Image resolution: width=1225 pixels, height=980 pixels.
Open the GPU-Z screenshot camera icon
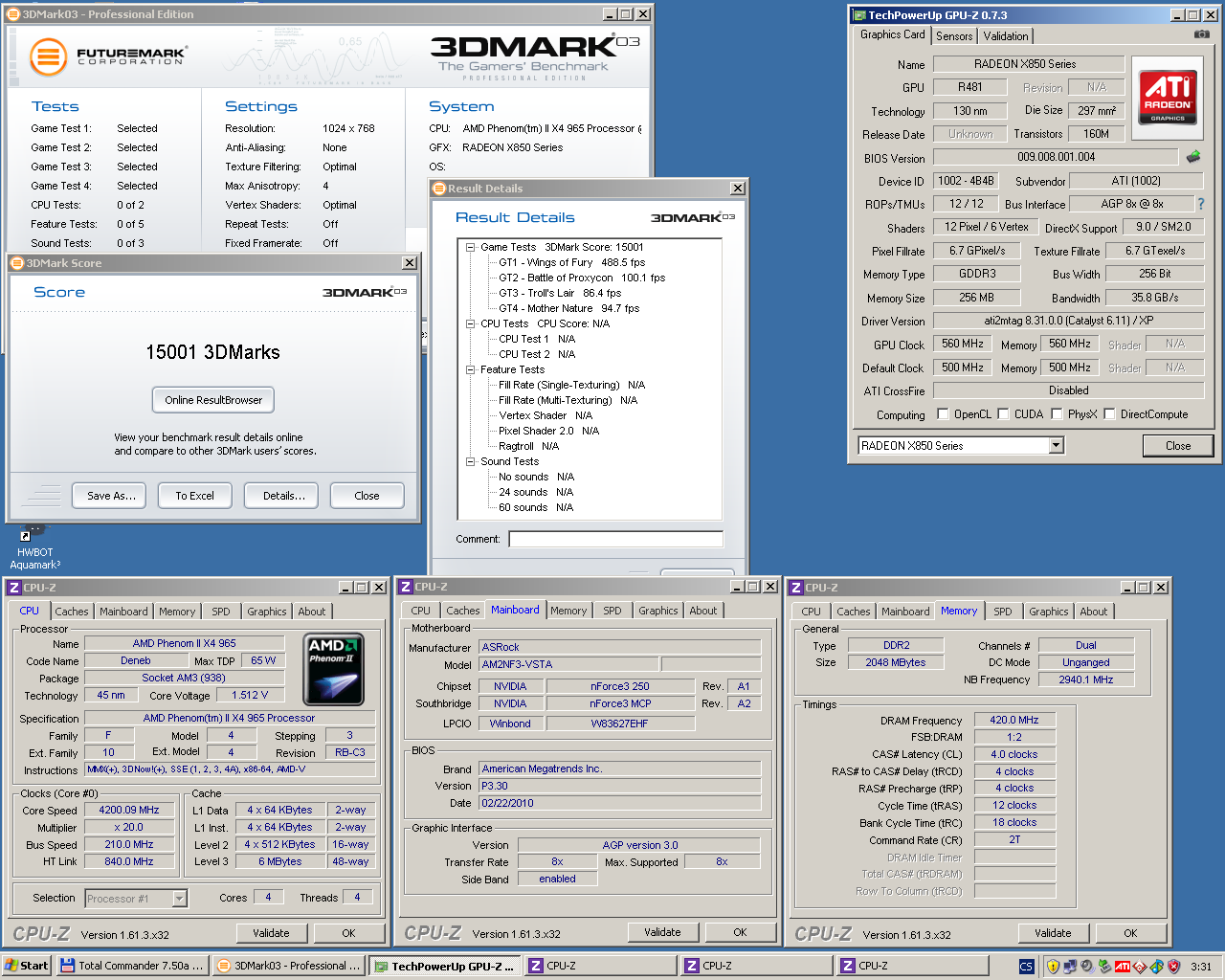(1202, 34)
